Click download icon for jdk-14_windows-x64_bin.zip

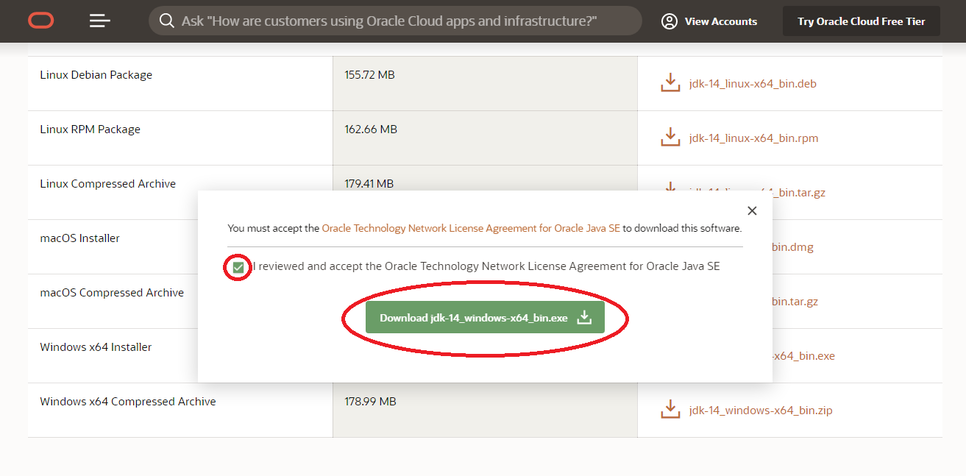point(670,409)
